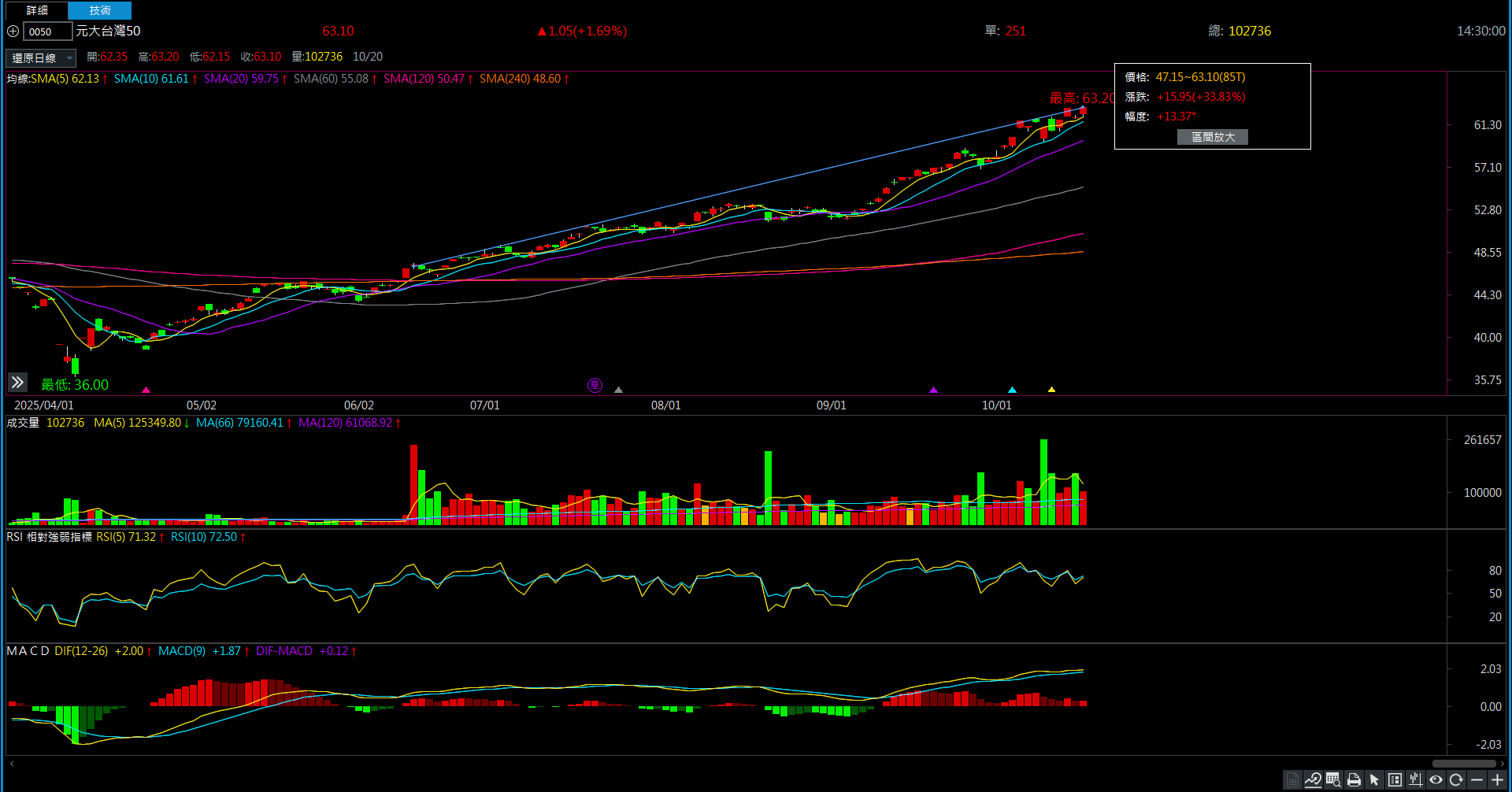Click the chart layout panel icon
This screenshot has height=792, width=1512.
tap(1395, 779)
